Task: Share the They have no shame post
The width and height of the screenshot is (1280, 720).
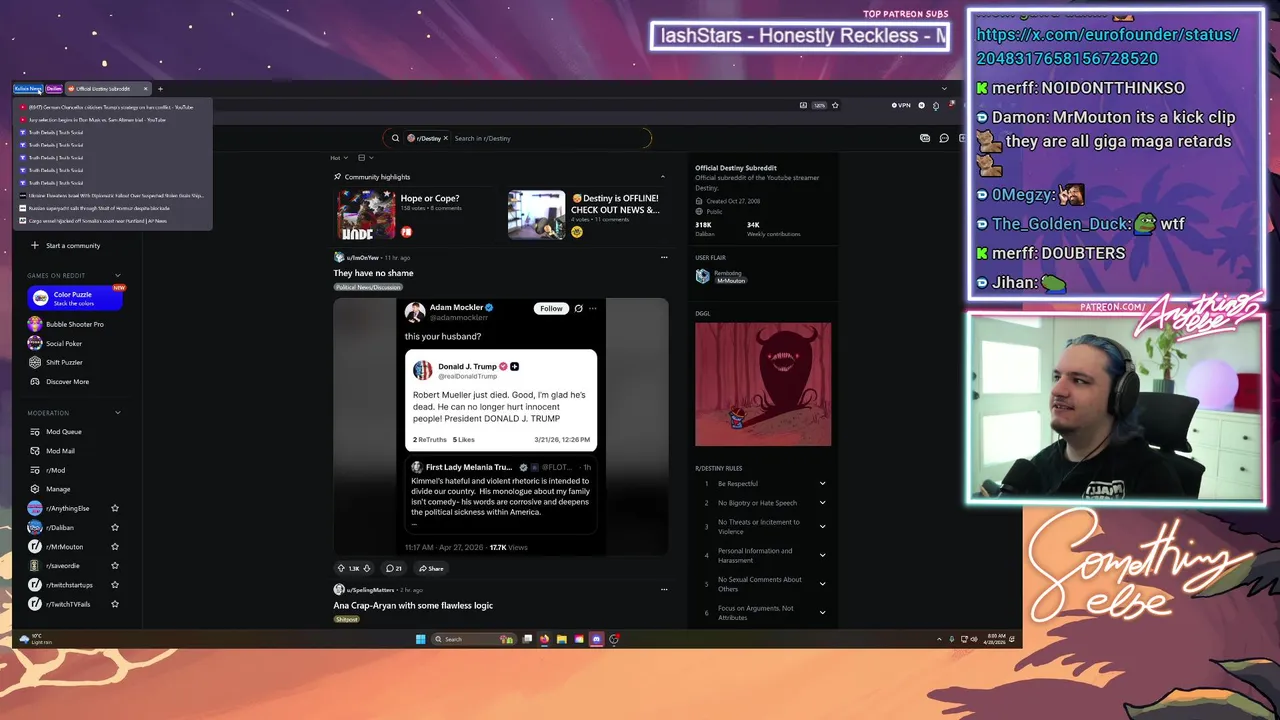Action: pyautogui.click(x=431, y=568)
